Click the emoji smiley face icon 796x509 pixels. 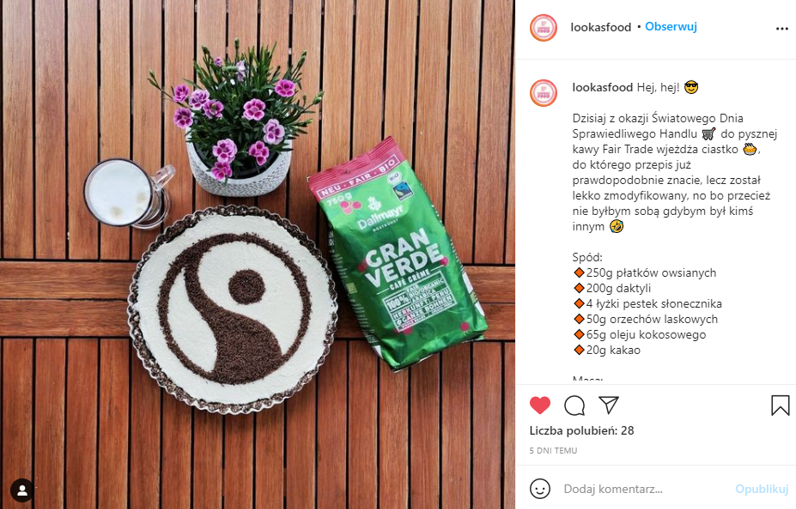[x=540, y=489]
